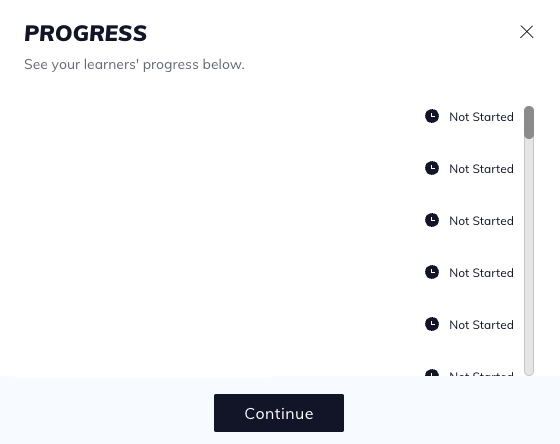Select the fourth Not Started status label
Screen dimensions: 560x444
[x=481, y=273]
